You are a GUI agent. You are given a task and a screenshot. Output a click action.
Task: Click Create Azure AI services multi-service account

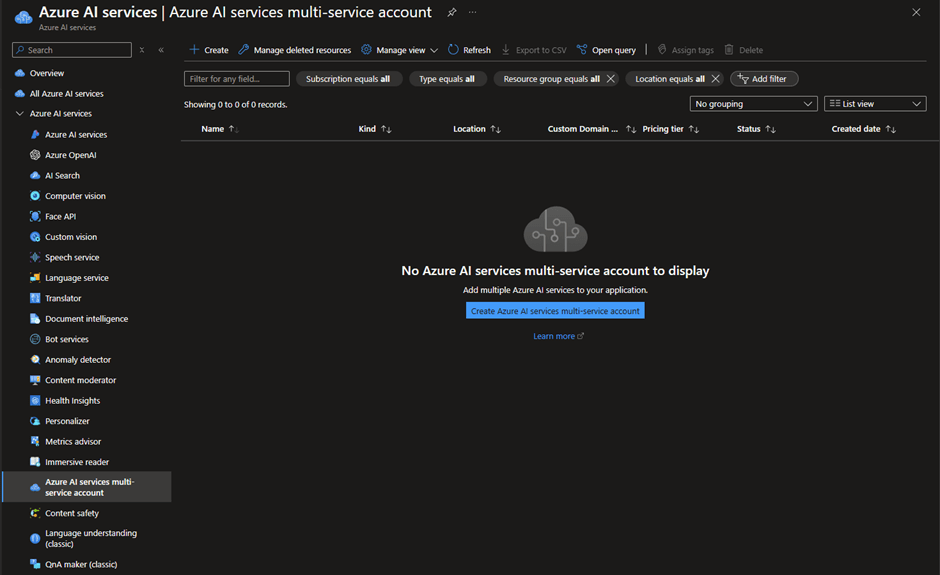point(555,311)
